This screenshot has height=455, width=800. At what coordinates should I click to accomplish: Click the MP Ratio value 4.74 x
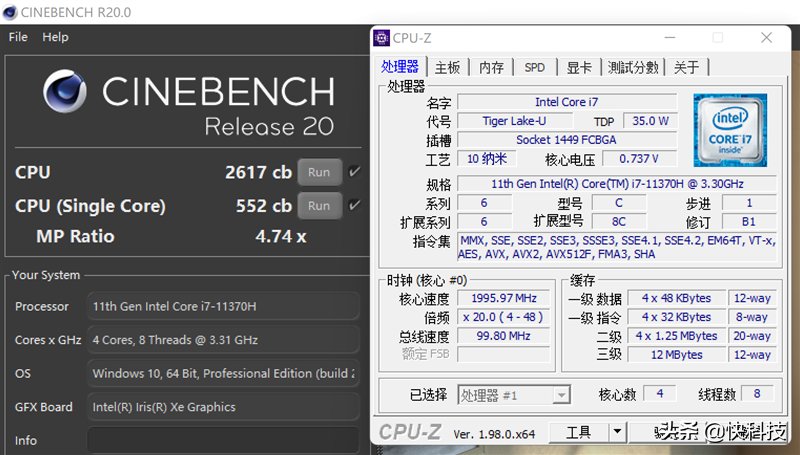click(281, 236)
